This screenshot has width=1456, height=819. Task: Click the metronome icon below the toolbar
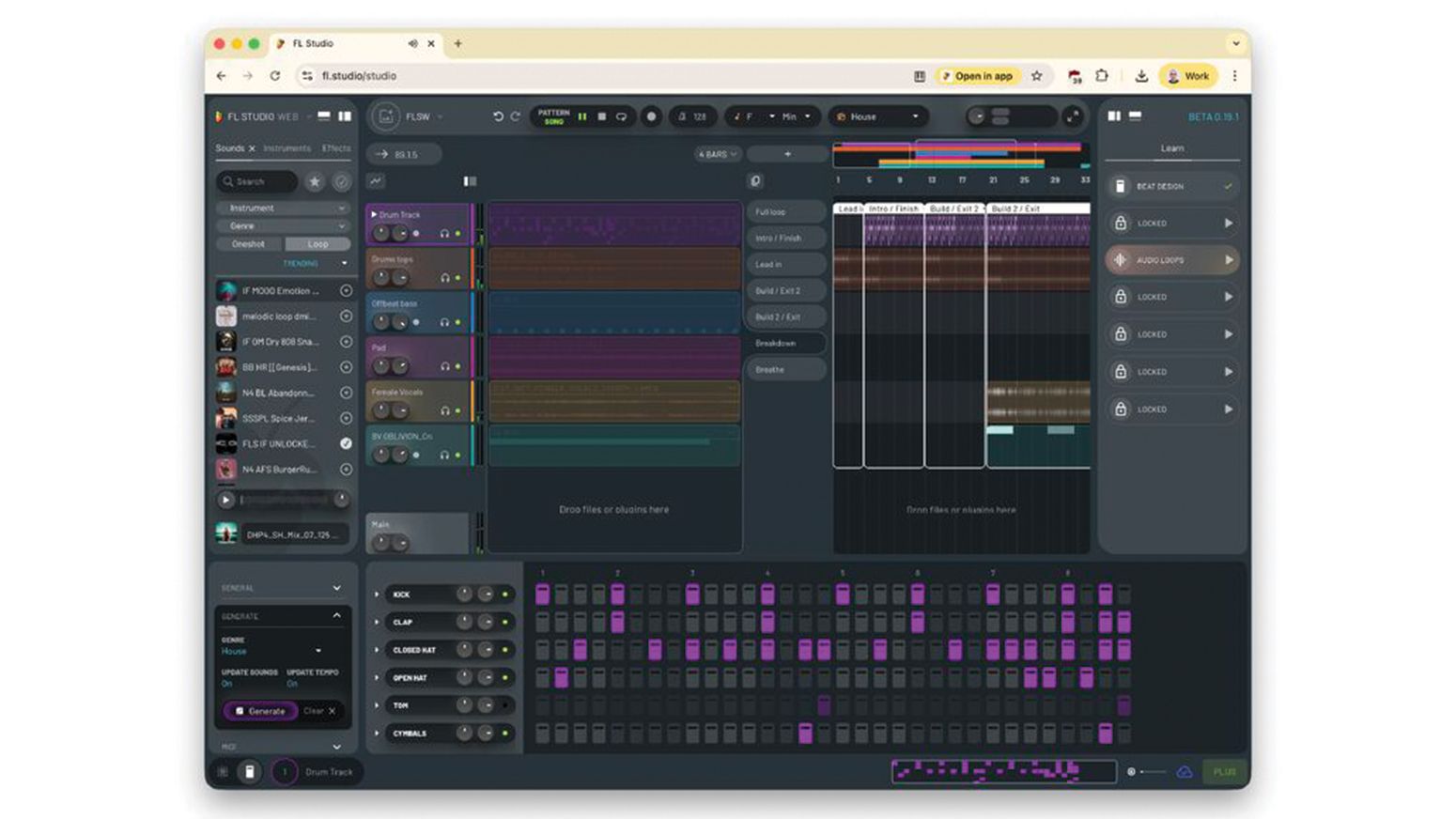pyautogui.click(x=755, y=181)
